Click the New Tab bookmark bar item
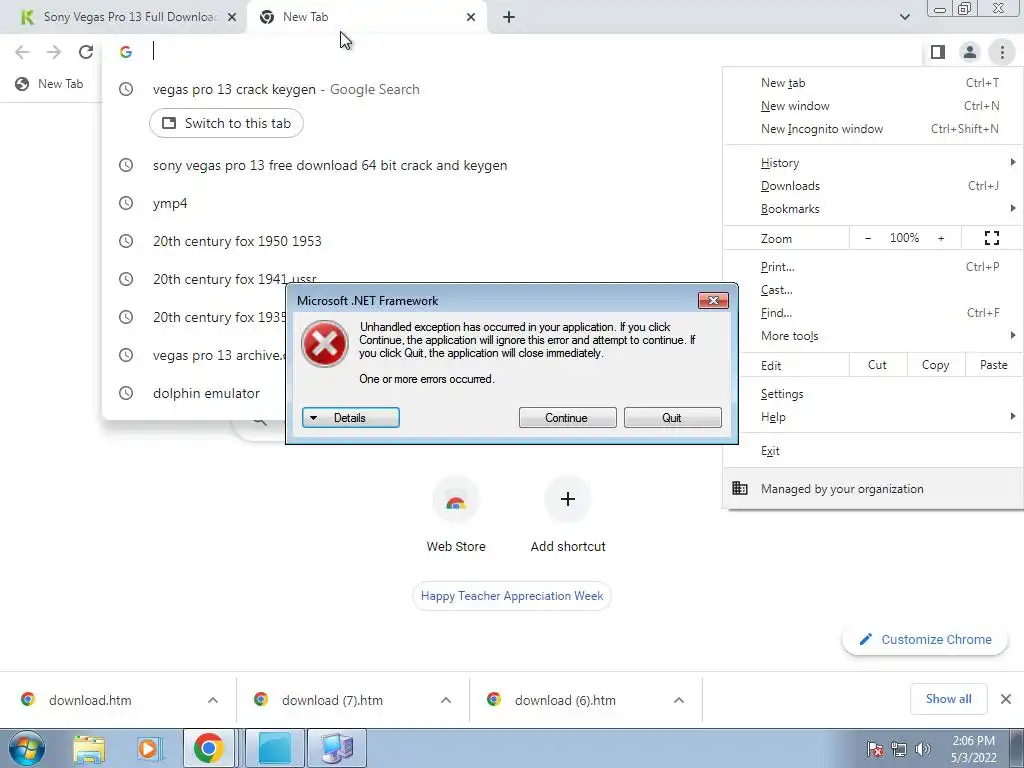Viewport: 1024px width, 768px height. [x=50, y=84]
